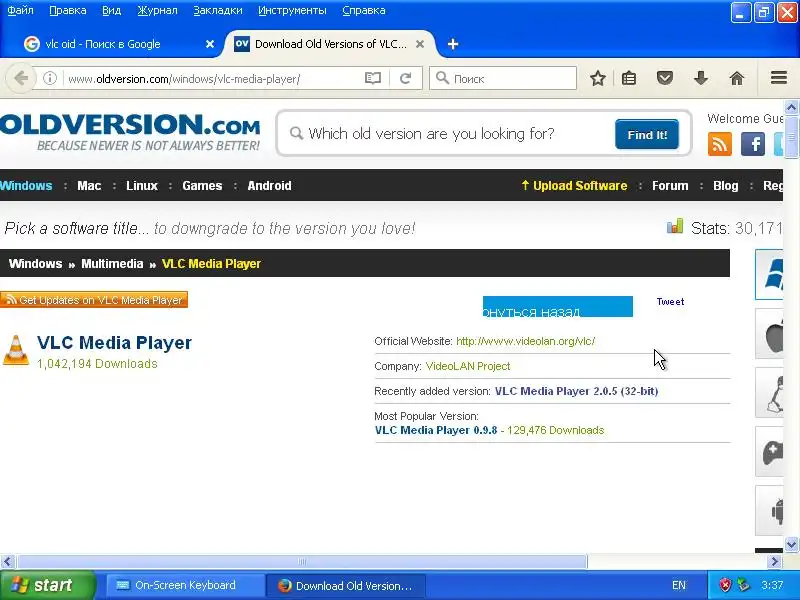
Task: Focus the Firefox Поиск search box
Action: (x=503, y=79)
